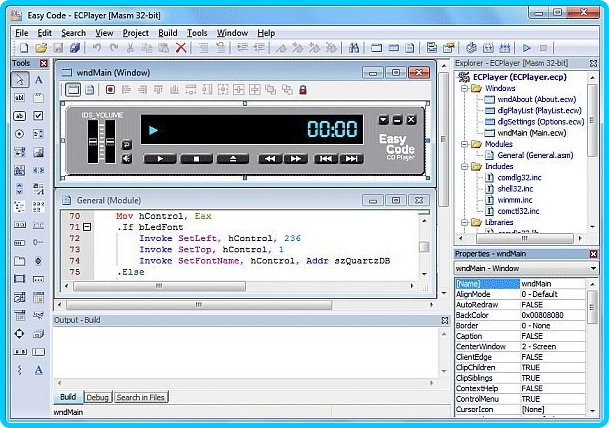Viewport: 609px width, 428px height.
Task: Click the Fast-forward button on CD player design
Action: click(296, 158)
